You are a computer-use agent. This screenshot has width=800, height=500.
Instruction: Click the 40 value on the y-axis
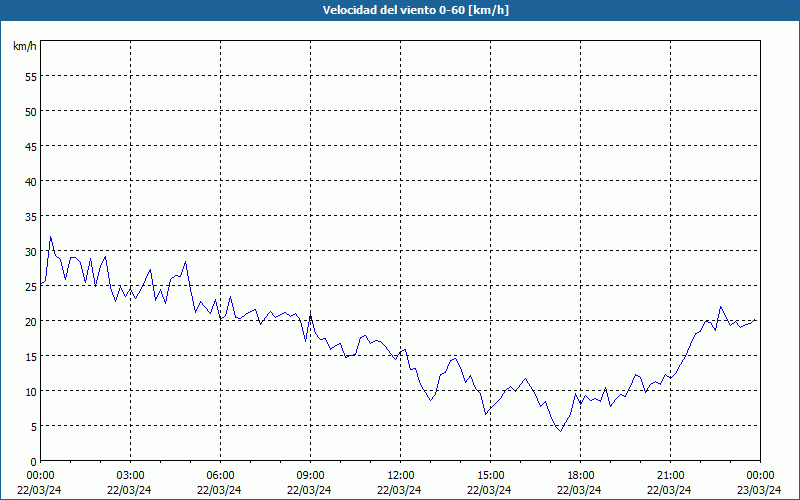coord(31,182)
